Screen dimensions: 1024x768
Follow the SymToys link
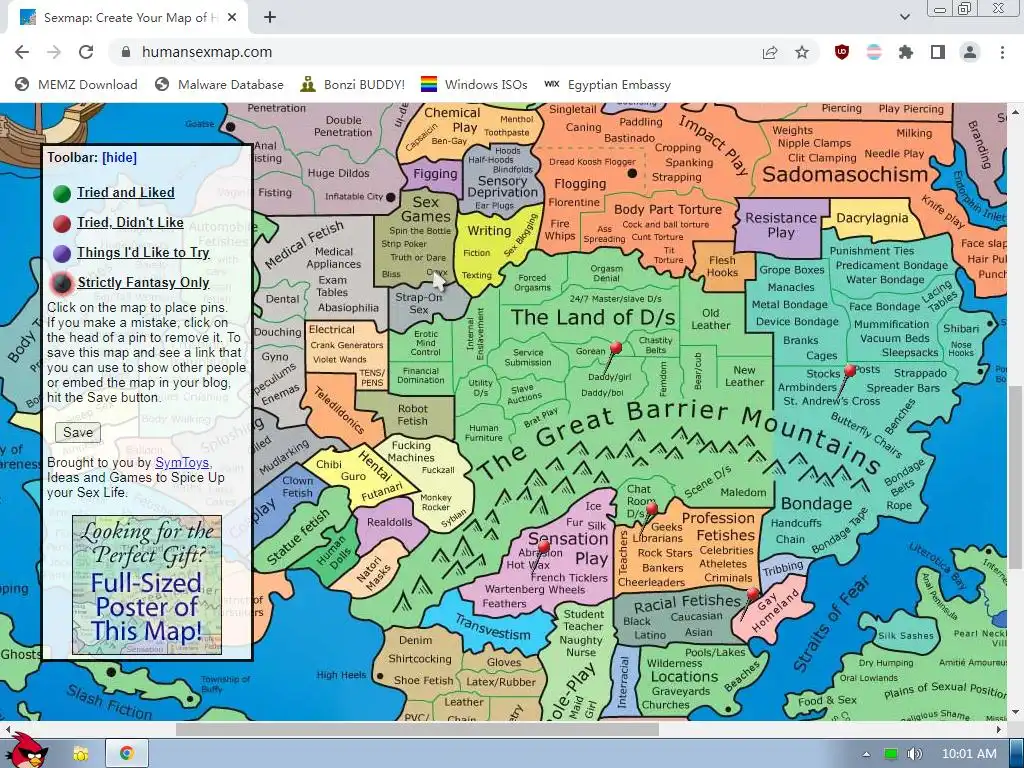click(x=182, y=462)
